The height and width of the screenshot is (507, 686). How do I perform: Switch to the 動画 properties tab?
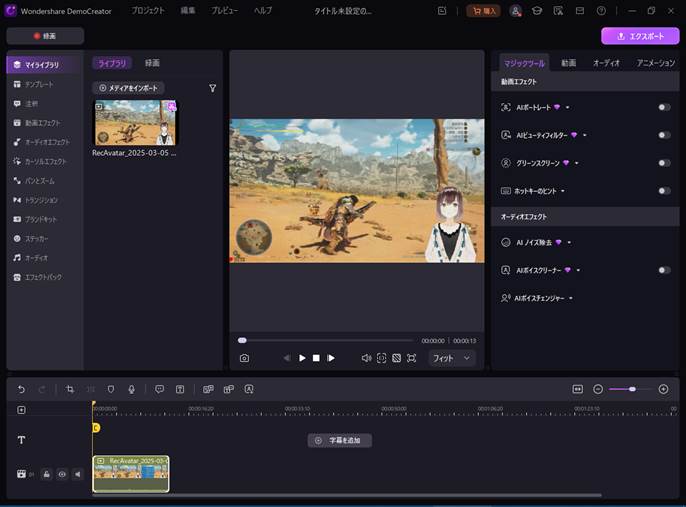tap(569, 63)
